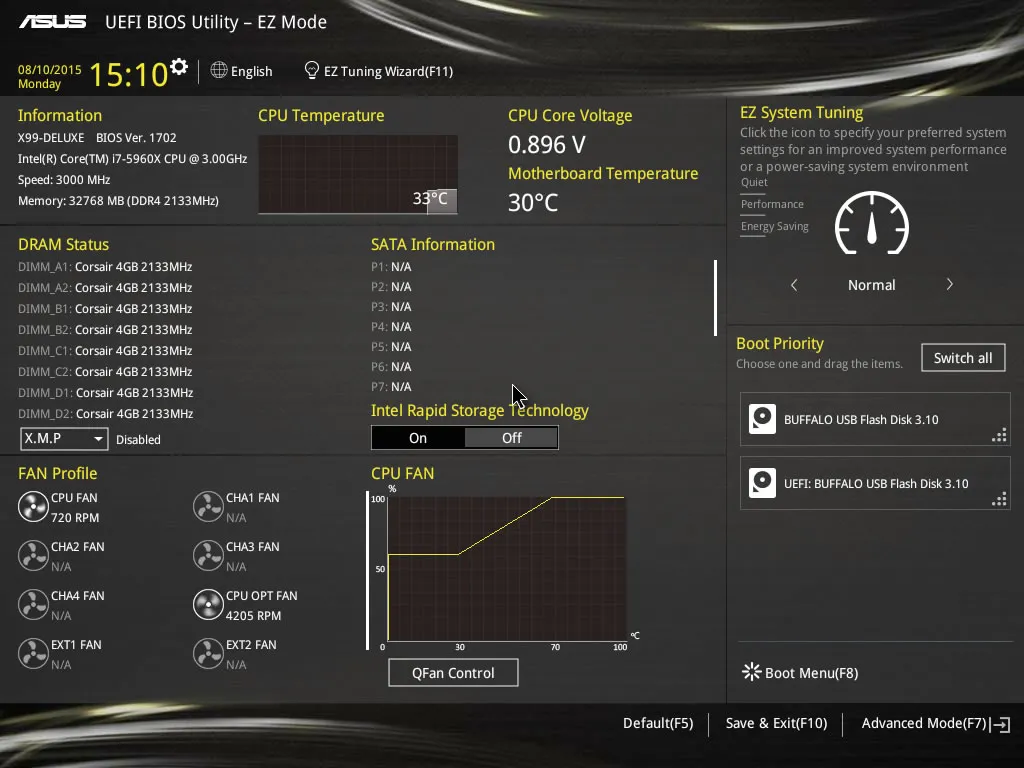Screen dimensions: 1024x768
Task: Click the drag handle on BUFFALO USB Flash Disk
Action: pyautogui.click(x=999, y=435)
